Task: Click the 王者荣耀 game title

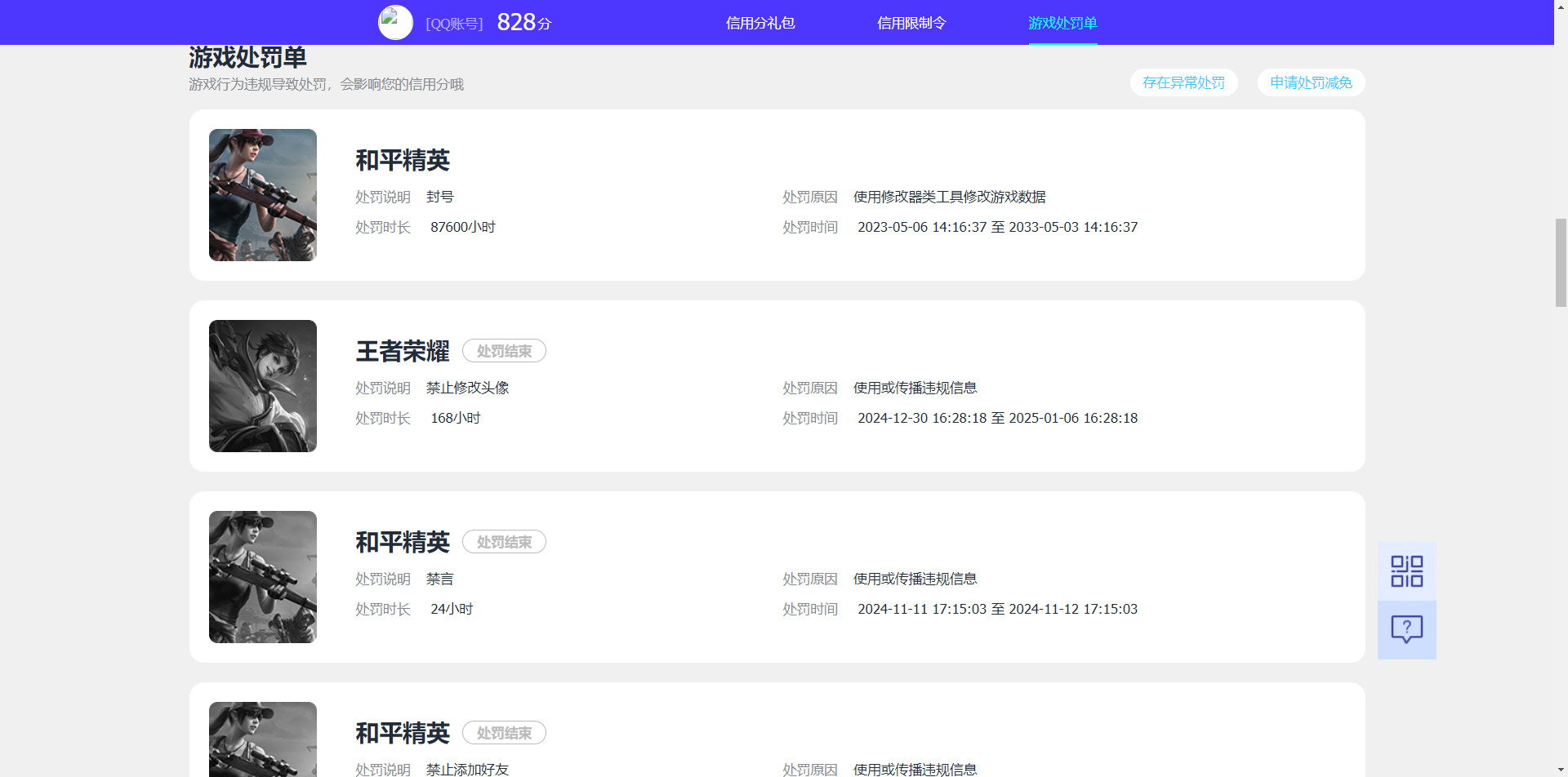Action: coord(403,351)
